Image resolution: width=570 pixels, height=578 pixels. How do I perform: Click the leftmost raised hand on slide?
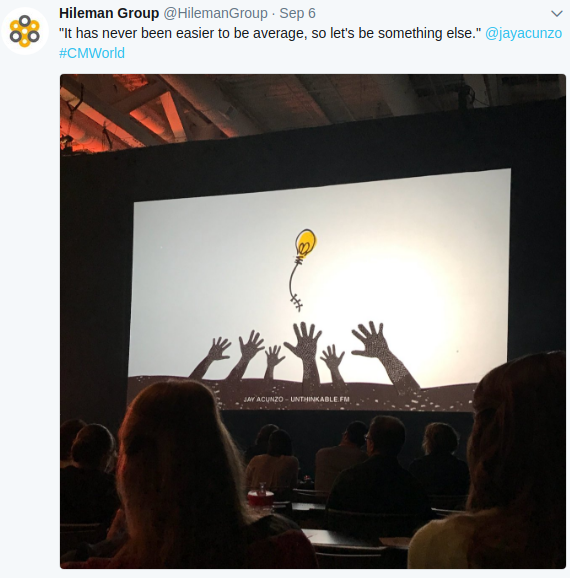click(212, 357)
